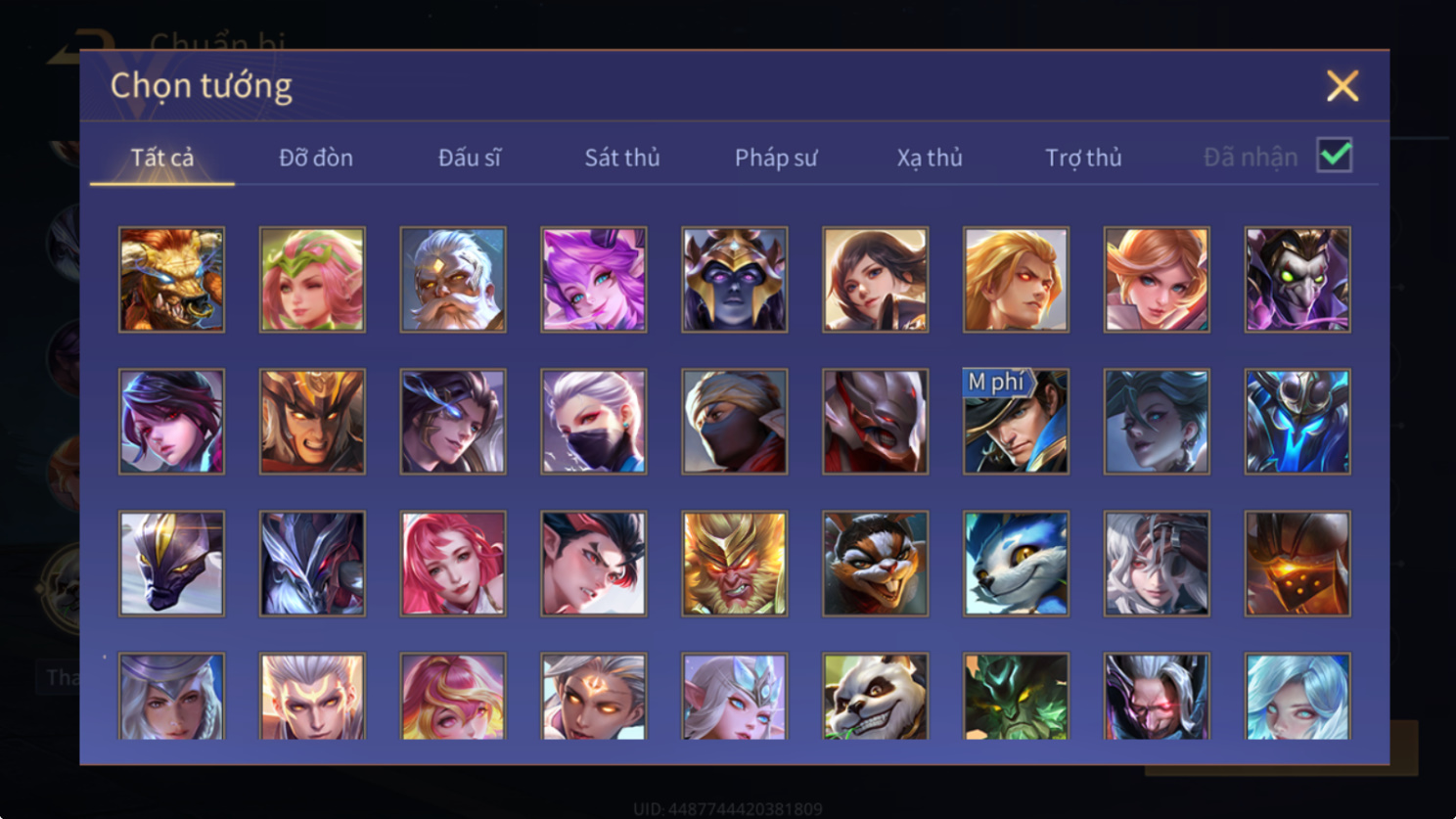Select the panda hero portrait
1456x819 pixels.
[876, 696]
